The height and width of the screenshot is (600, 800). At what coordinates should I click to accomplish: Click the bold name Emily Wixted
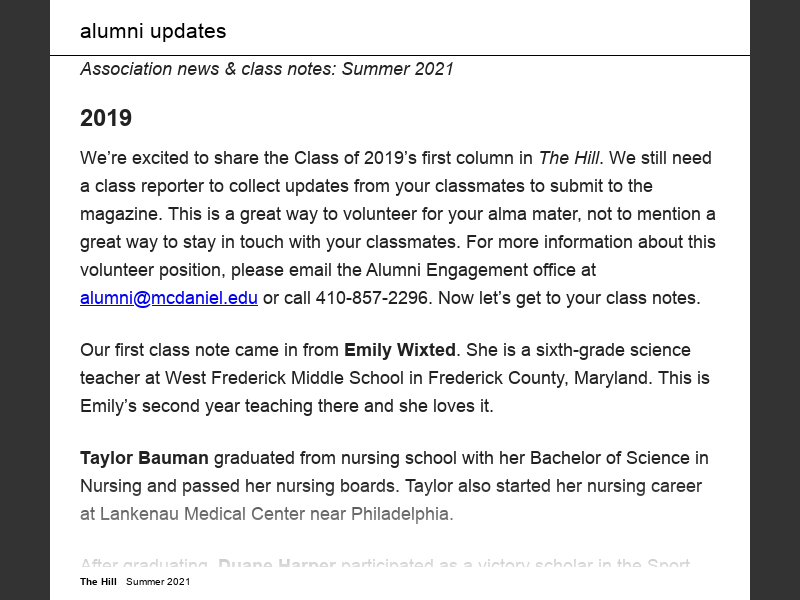[400, 350]
